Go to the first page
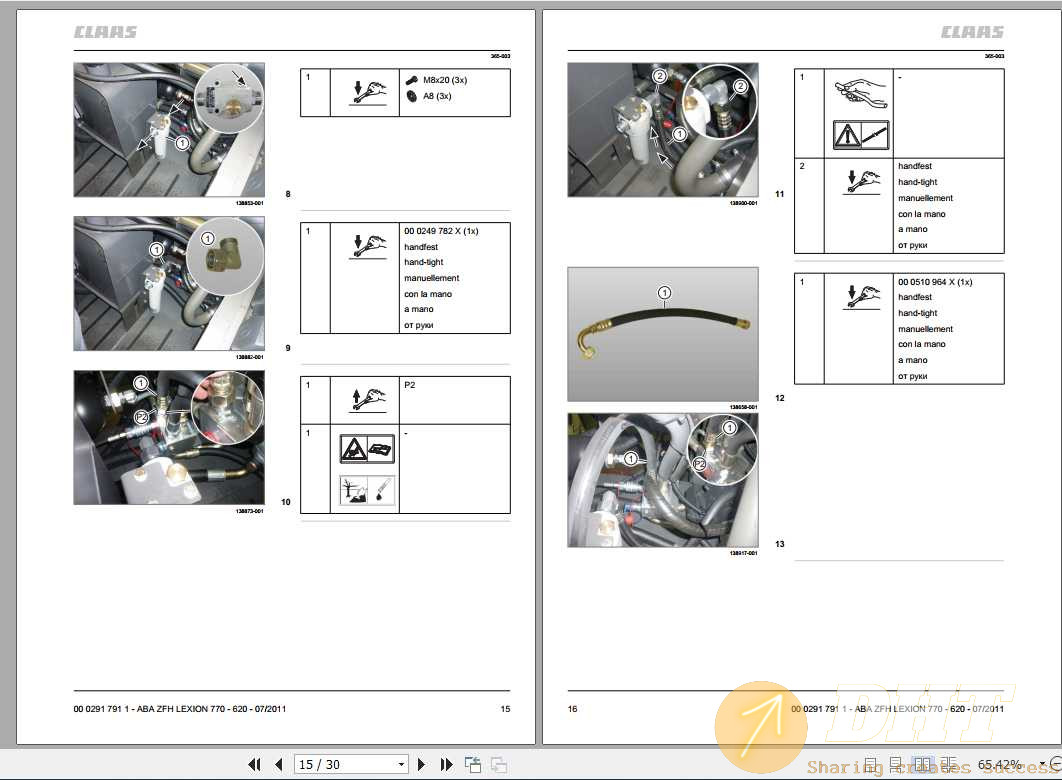Viewport: 1062px width, 780px height. coord(254,764)
